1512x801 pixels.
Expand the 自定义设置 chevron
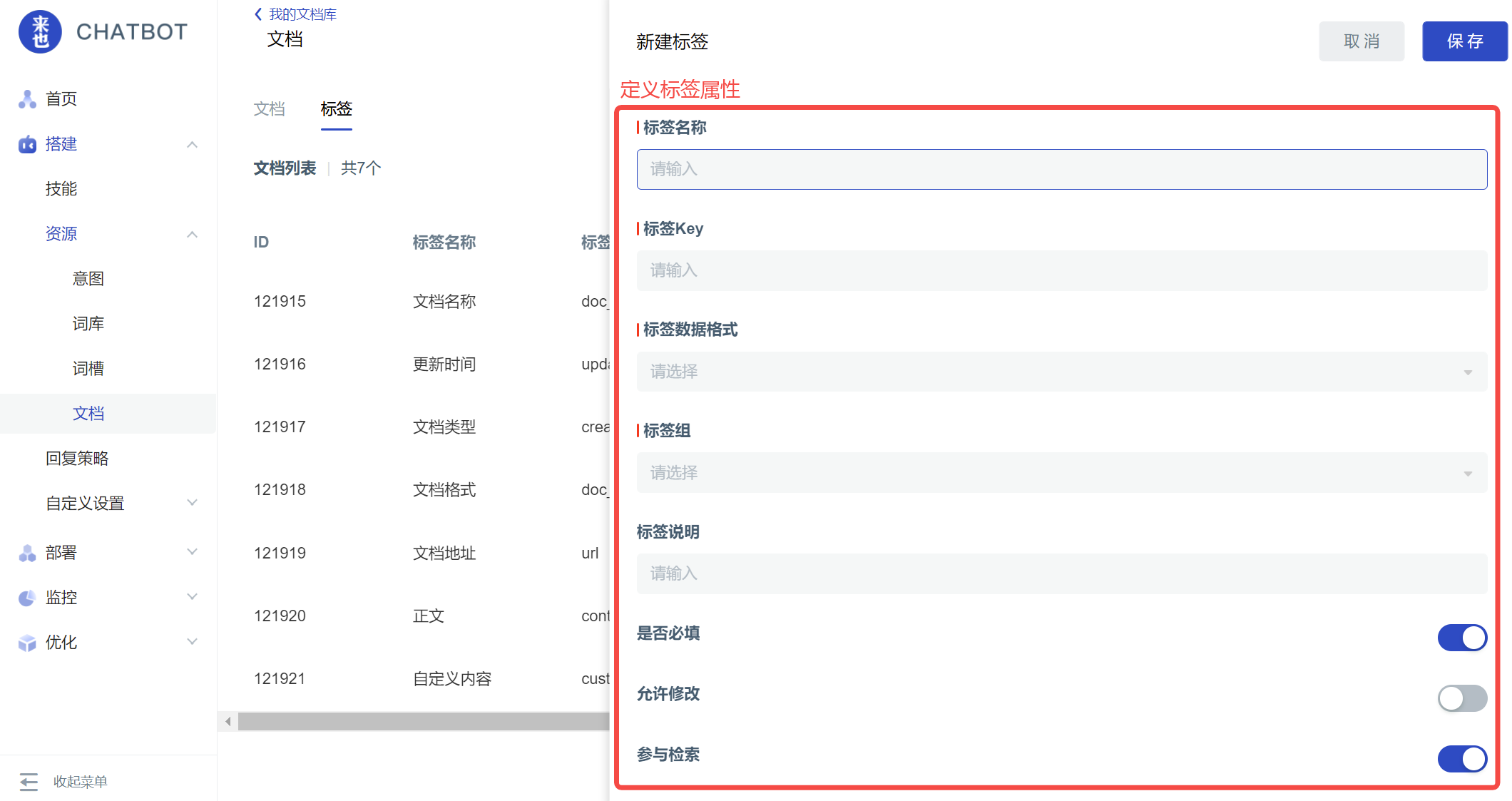pyautogui.click(x=192, y=503)
